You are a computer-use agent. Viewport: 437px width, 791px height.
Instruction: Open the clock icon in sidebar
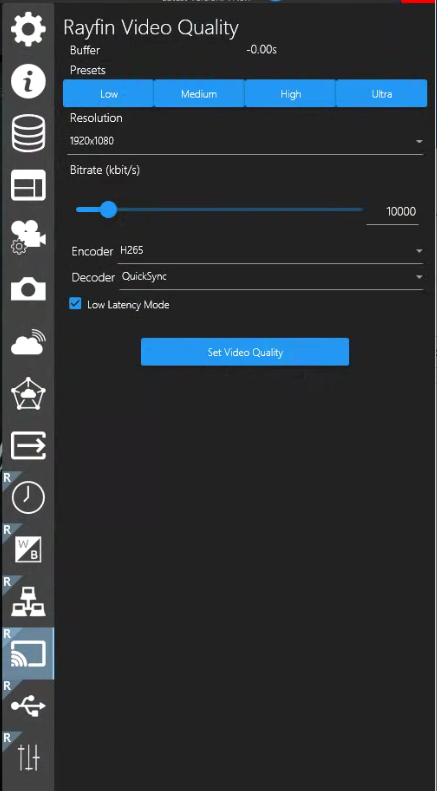[x=28, y=498]
